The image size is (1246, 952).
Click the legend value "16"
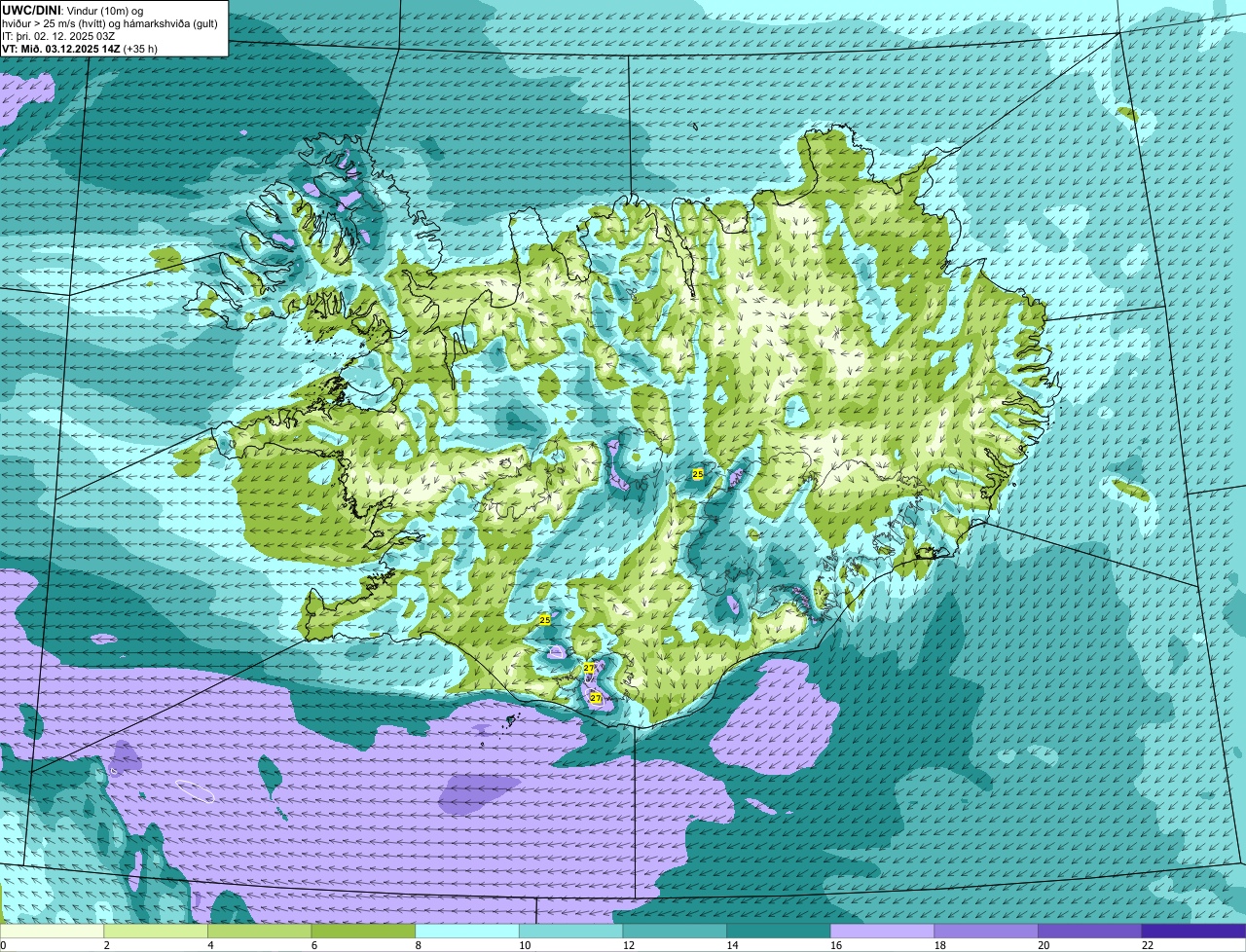coord(836,945)
